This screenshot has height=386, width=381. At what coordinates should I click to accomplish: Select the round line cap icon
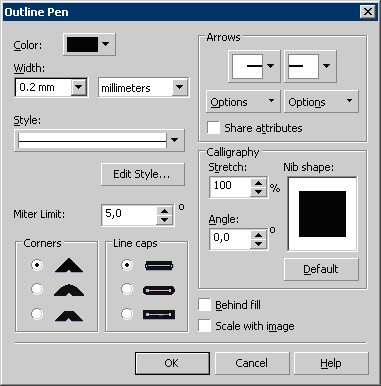(159, 290)
